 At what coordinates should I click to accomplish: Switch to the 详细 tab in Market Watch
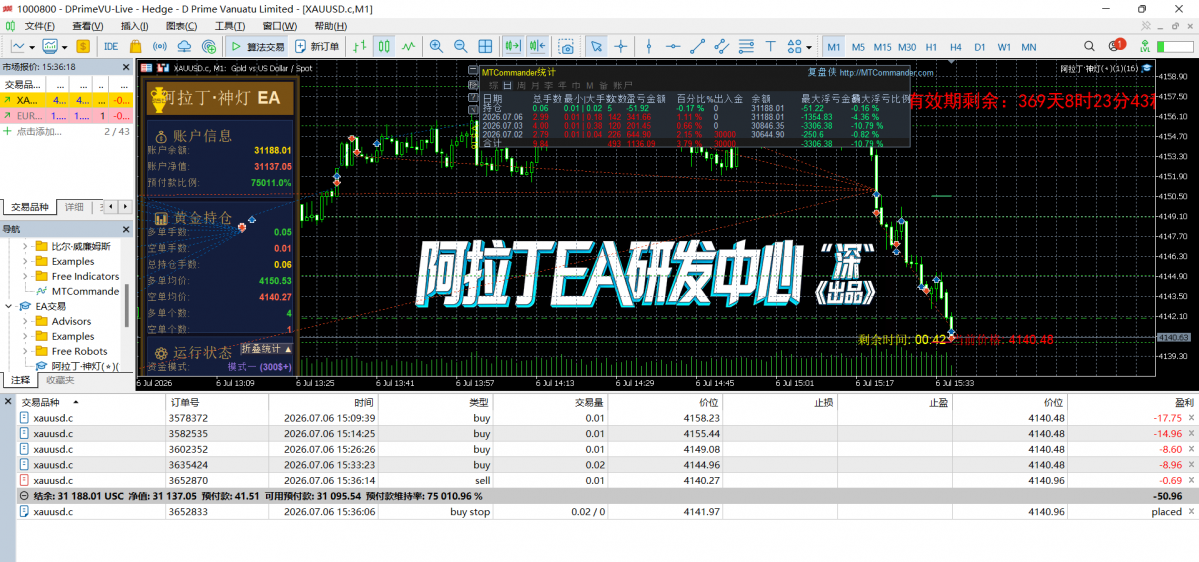[74, 206]
